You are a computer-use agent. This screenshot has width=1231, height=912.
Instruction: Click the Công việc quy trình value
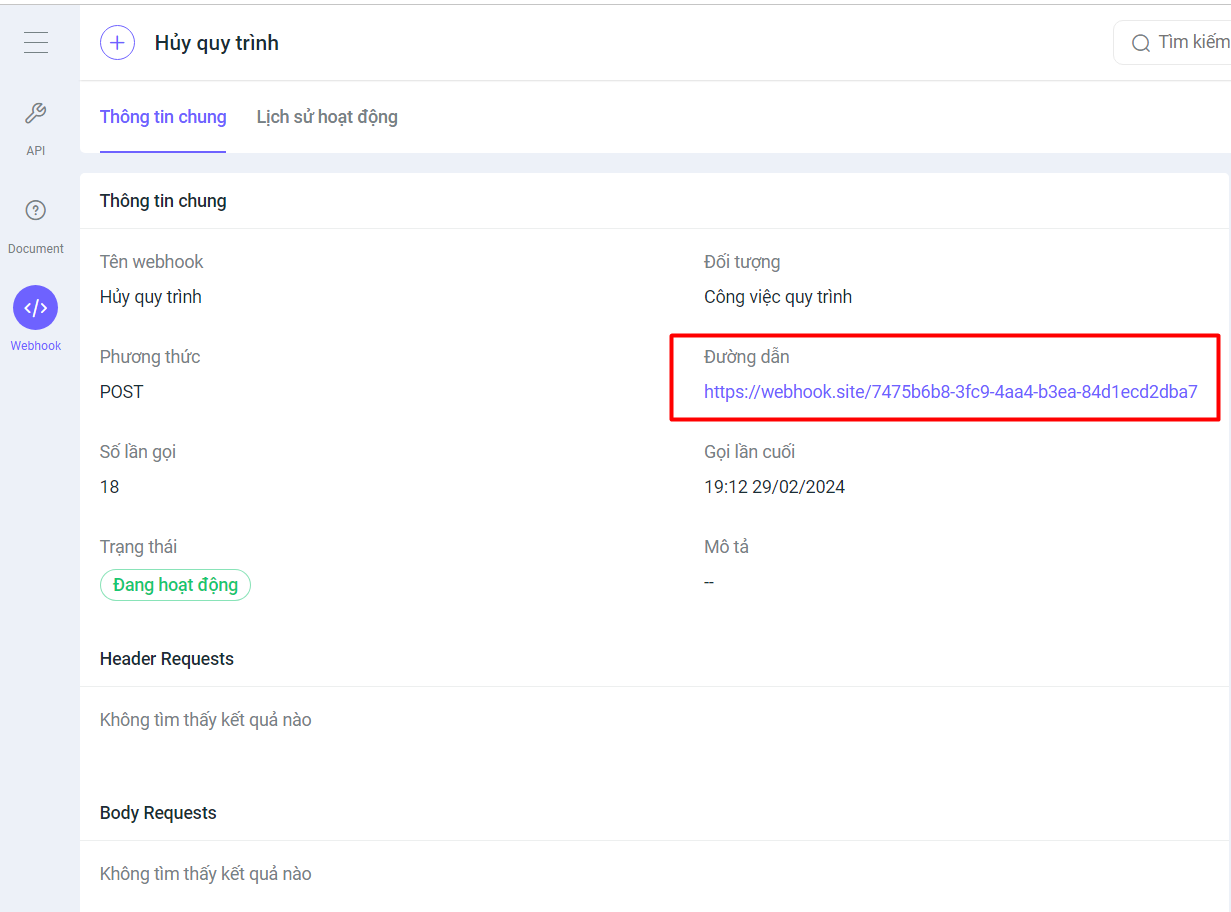pos(778,297)
